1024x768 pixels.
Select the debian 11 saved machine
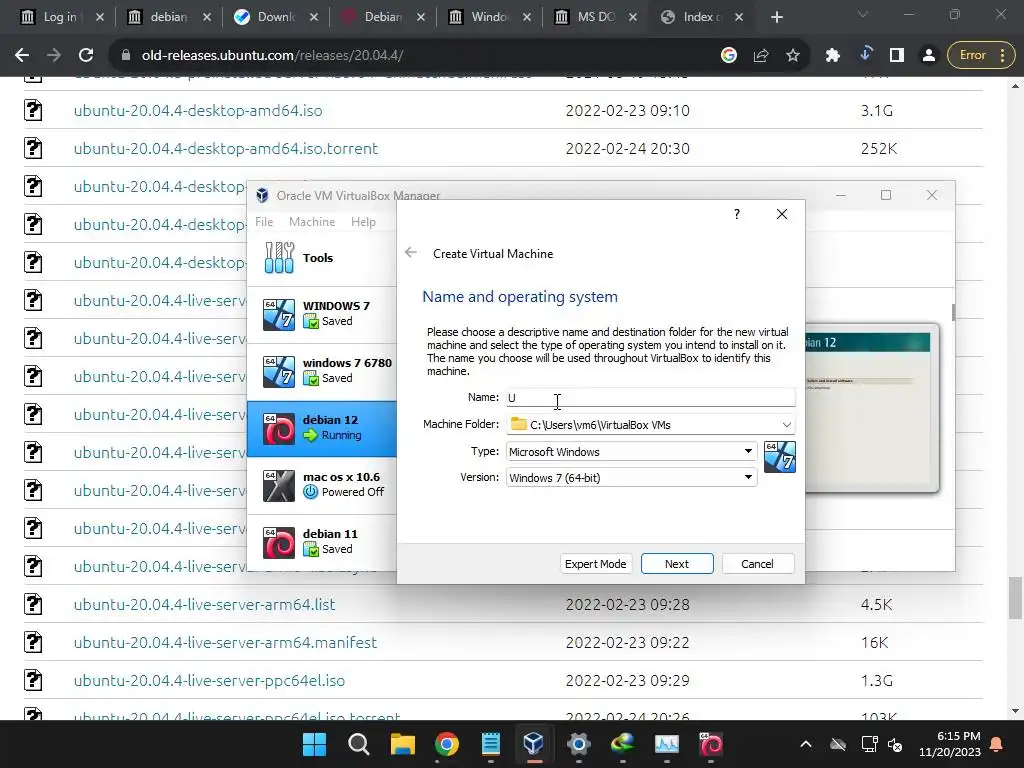tap(322, 542)
